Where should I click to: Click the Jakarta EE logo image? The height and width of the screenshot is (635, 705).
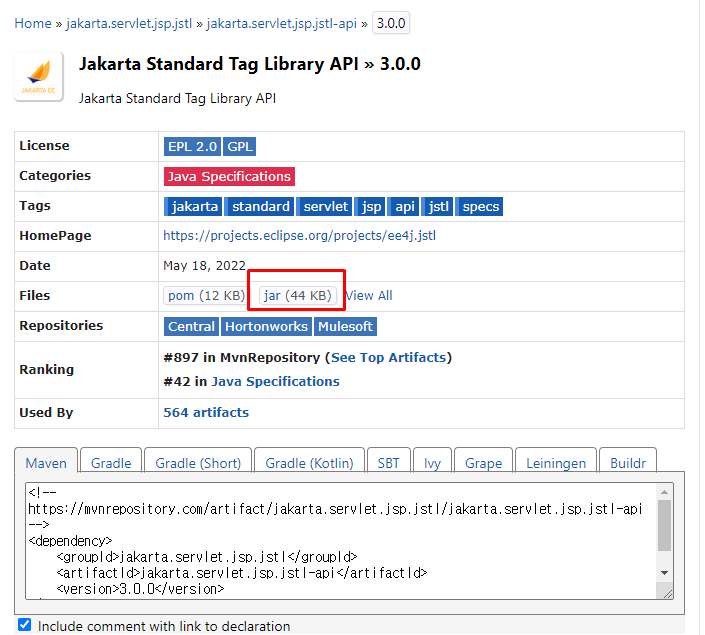[x=39, y=77]
